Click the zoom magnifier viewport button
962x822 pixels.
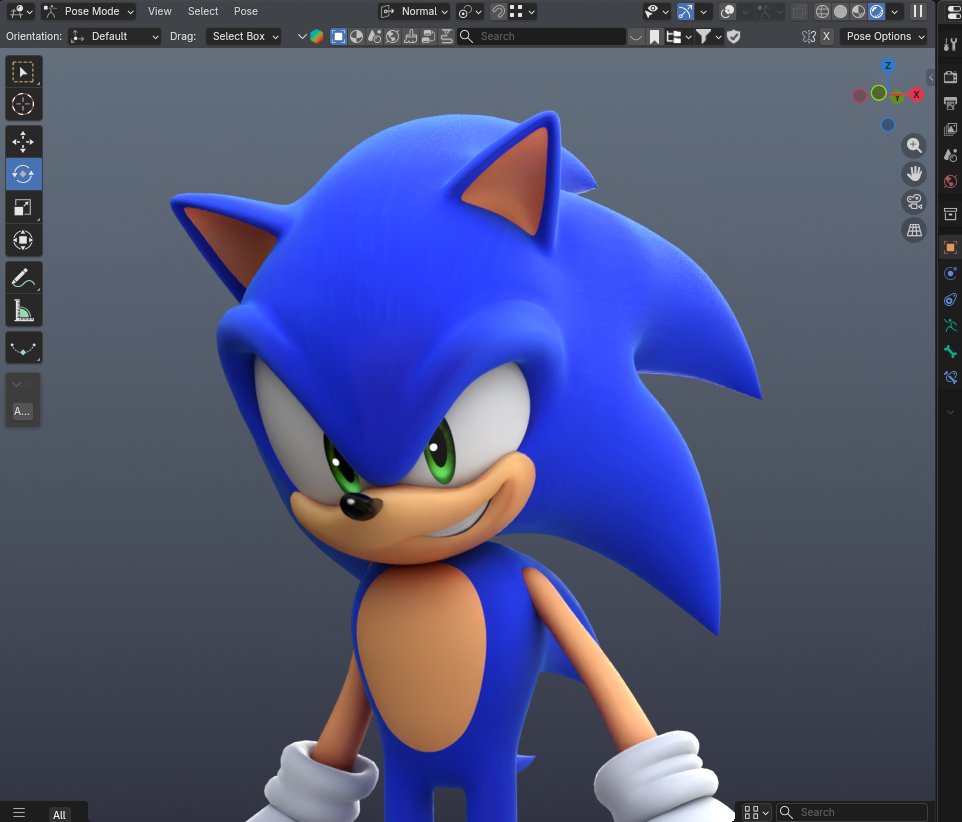tap(914, 145)
